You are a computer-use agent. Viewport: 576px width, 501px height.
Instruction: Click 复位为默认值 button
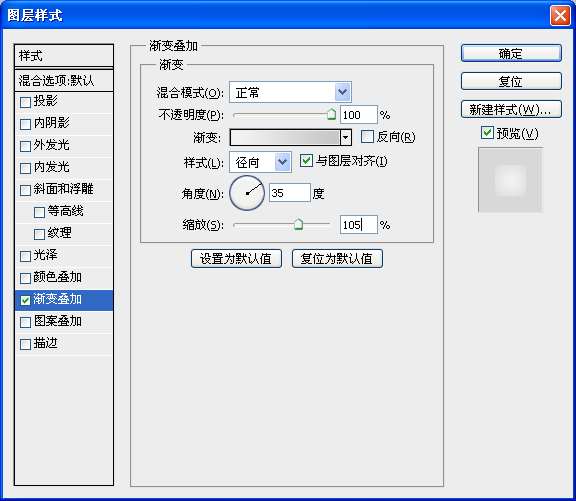[x=337, y=259]
